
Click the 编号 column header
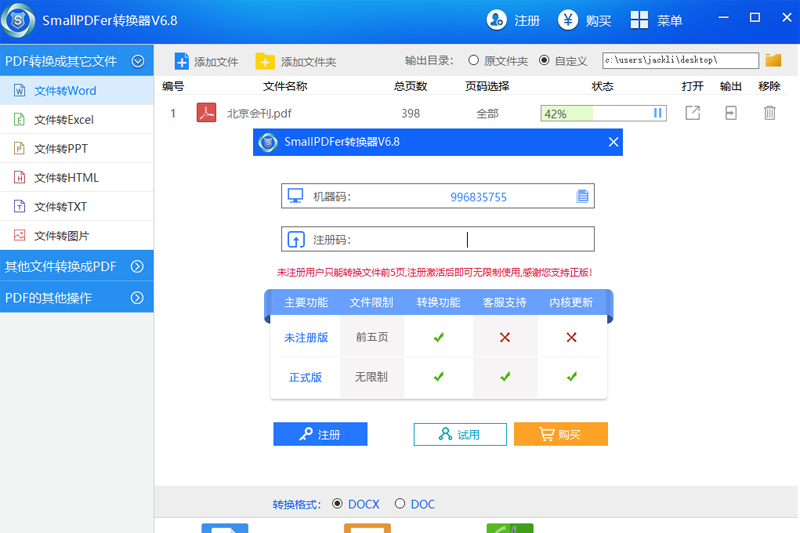tap(173, 86)
